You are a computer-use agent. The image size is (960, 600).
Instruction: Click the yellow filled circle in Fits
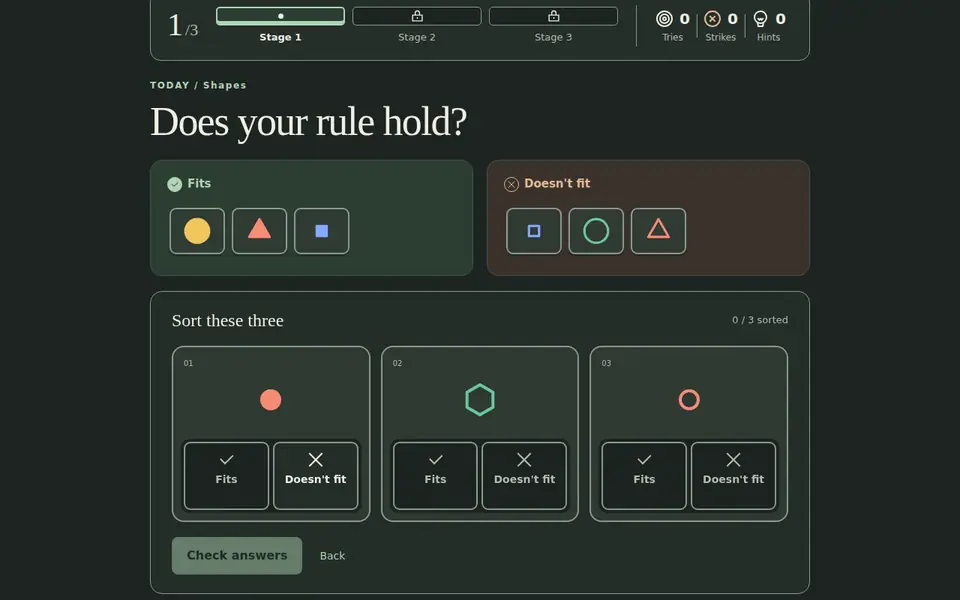tap(197, 231)
